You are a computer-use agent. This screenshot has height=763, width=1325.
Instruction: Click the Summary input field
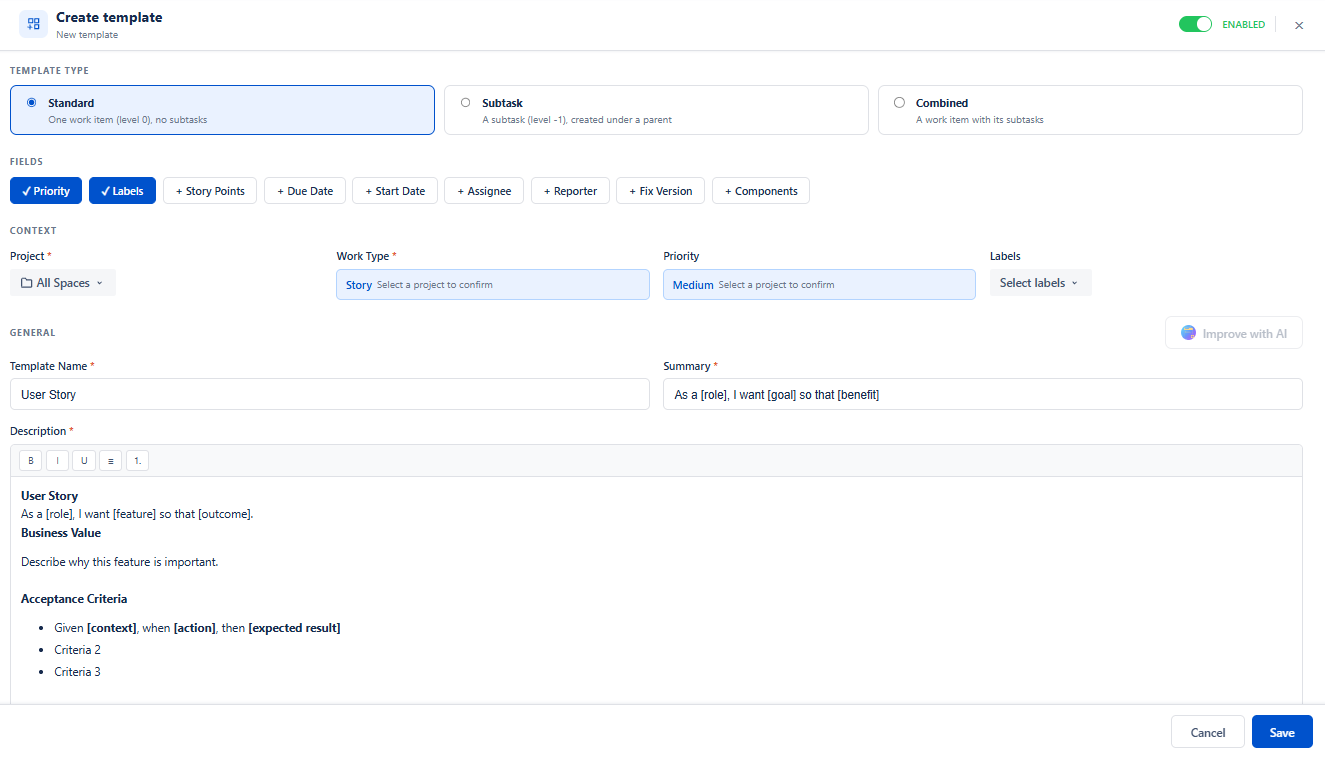pos(983,394)
